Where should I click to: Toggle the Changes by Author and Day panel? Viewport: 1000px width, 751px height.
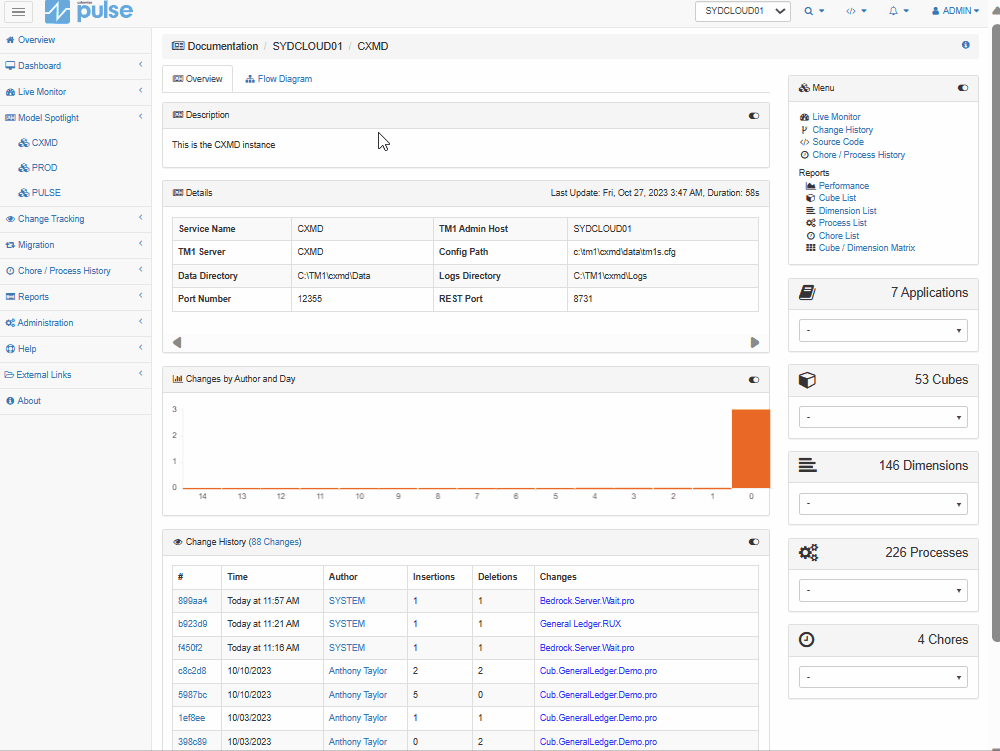tap(754, 380)
